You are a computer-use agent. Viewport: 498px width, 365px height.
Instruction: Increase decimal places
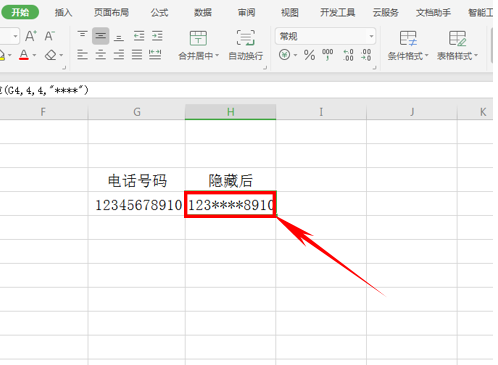pyautogui.click(x=348, y=55)
